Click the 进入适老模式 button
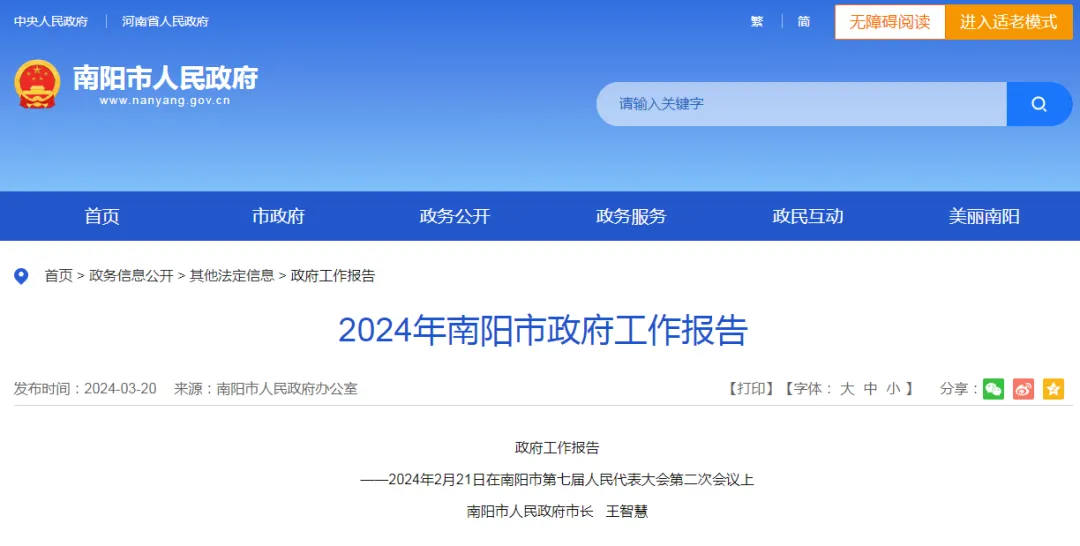The width and height of the screenshot is (1080, 546). (1008, 22)
